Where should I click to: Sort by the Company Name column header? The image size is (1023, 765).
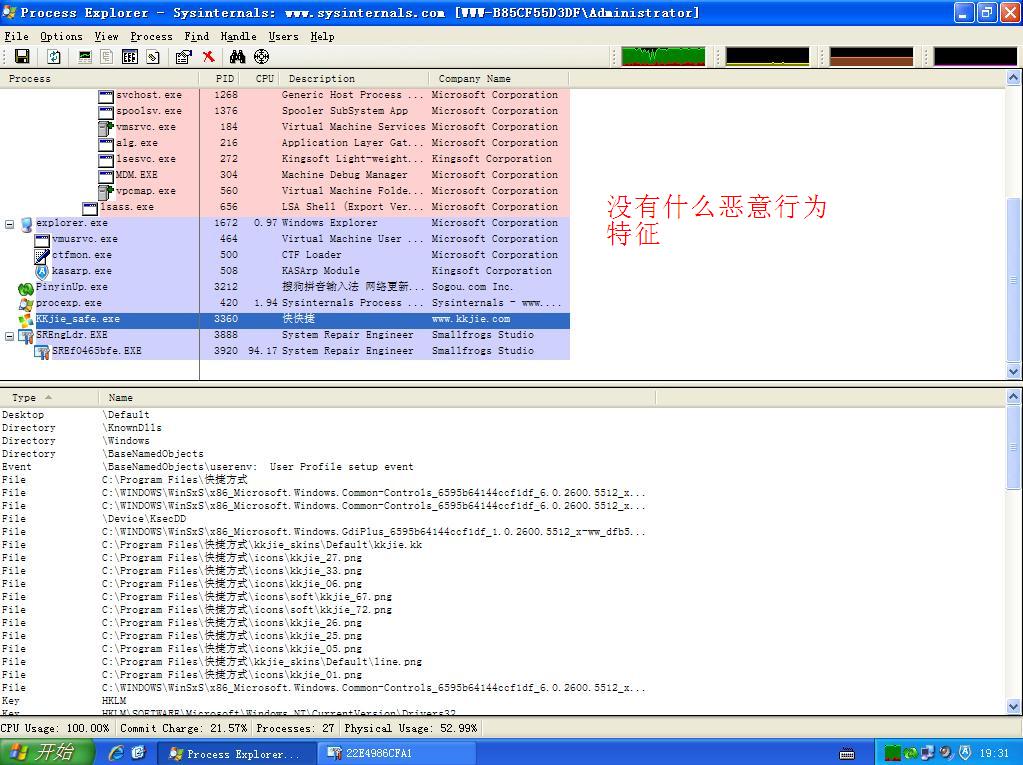point(499,78)
